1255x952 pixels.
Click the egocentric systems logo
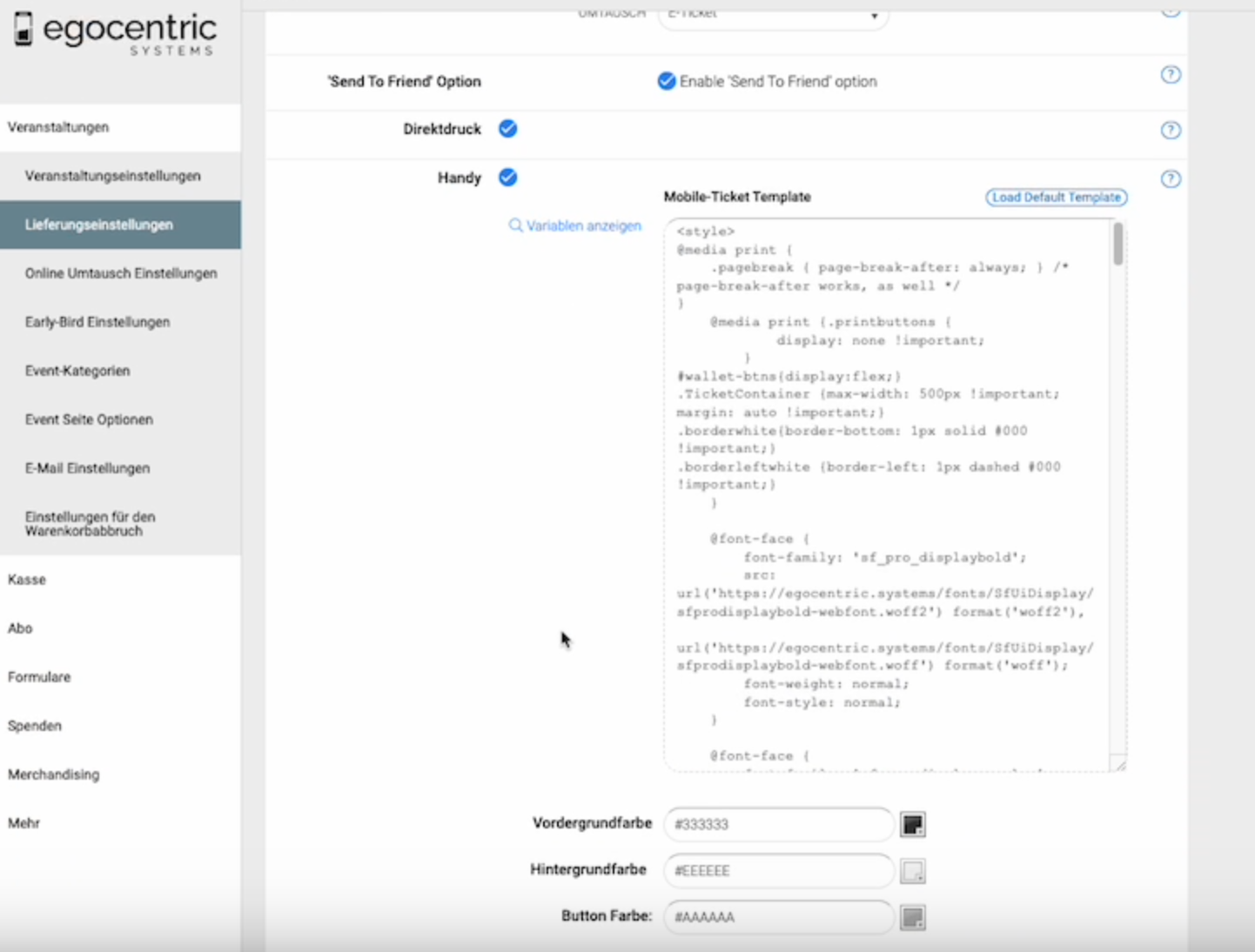[116, 33]
